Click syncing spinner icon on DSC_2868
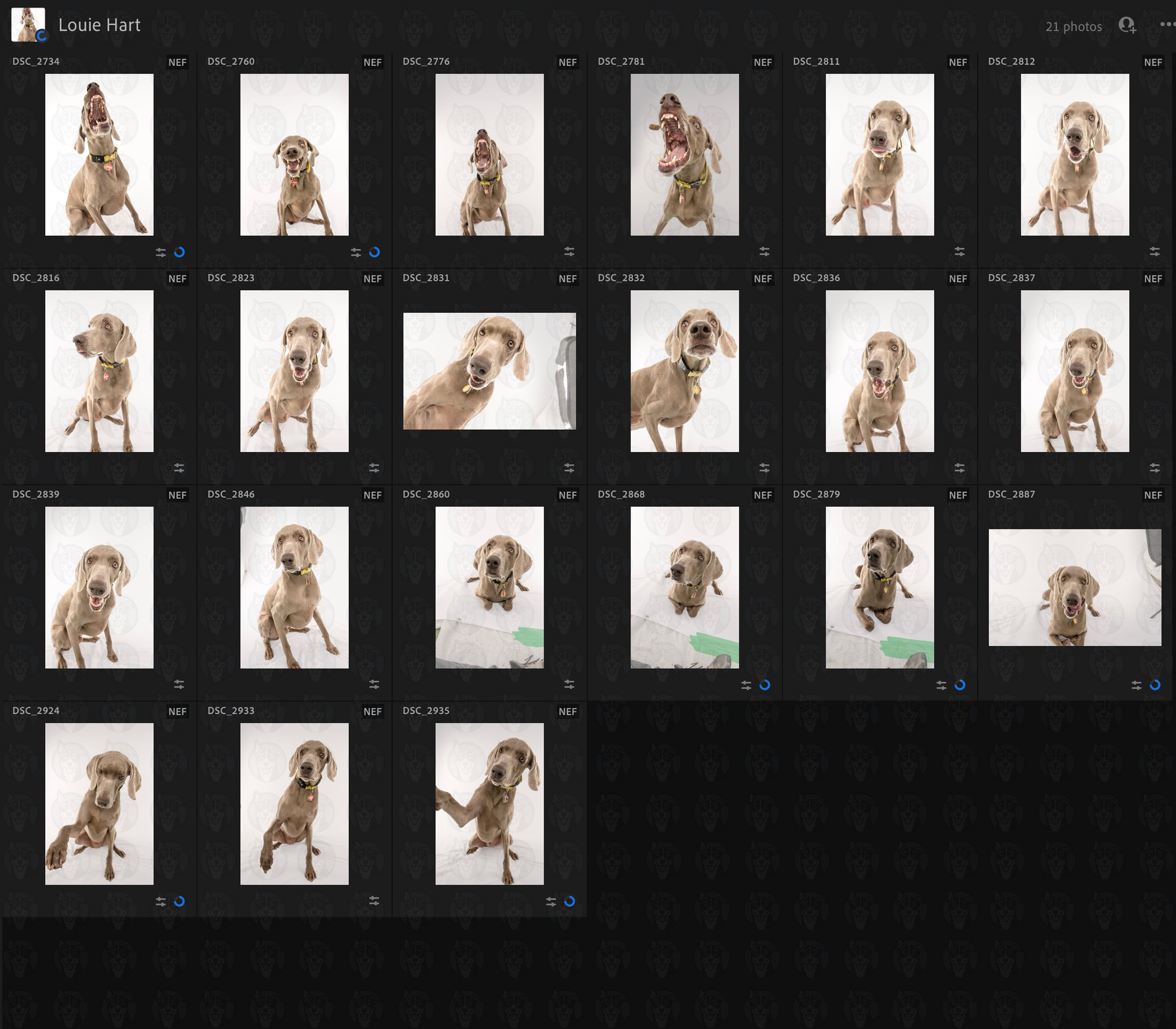 tap(765, 685)
